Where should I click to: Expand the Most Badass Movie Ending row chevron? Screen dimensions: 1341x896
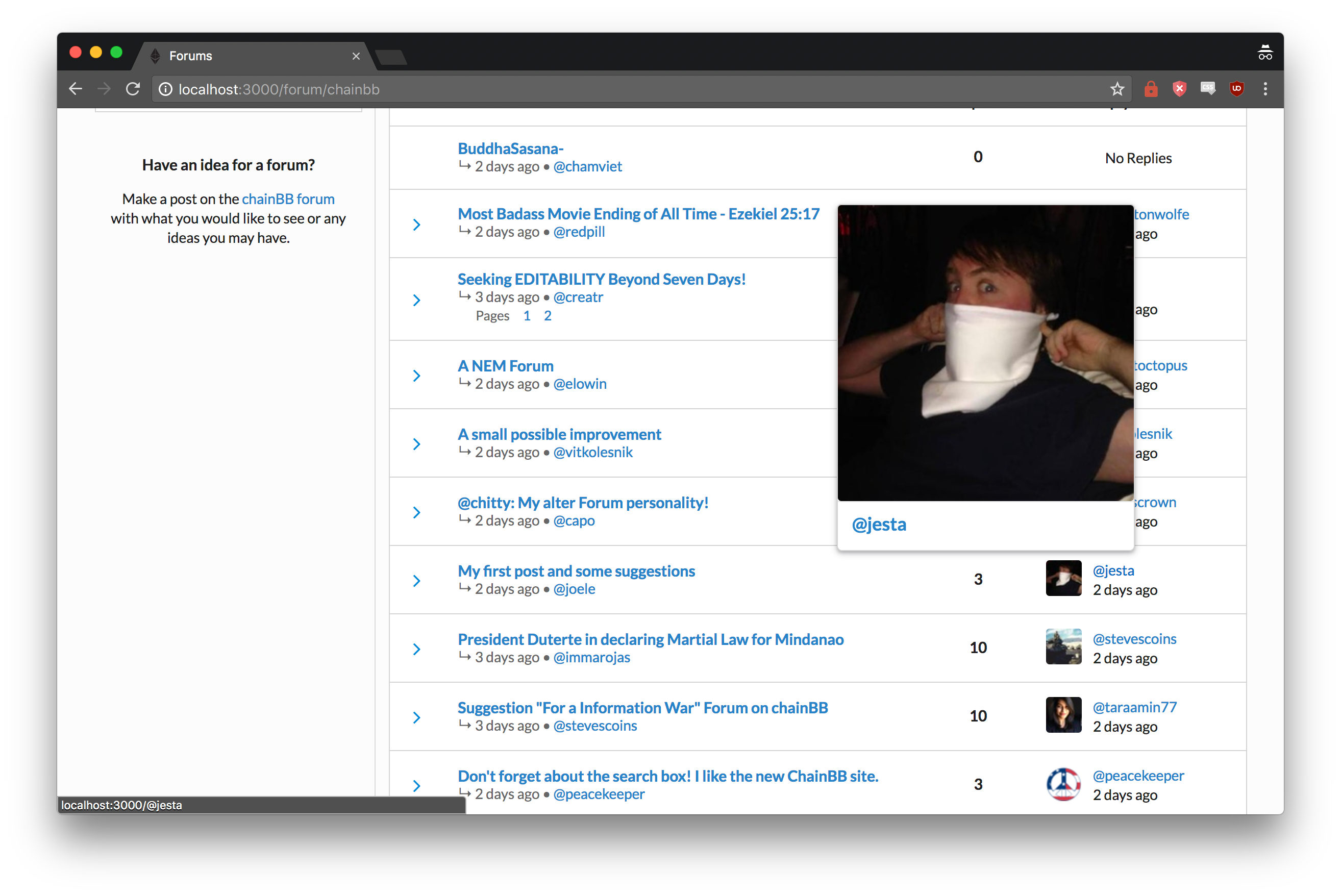click(416, 225)
